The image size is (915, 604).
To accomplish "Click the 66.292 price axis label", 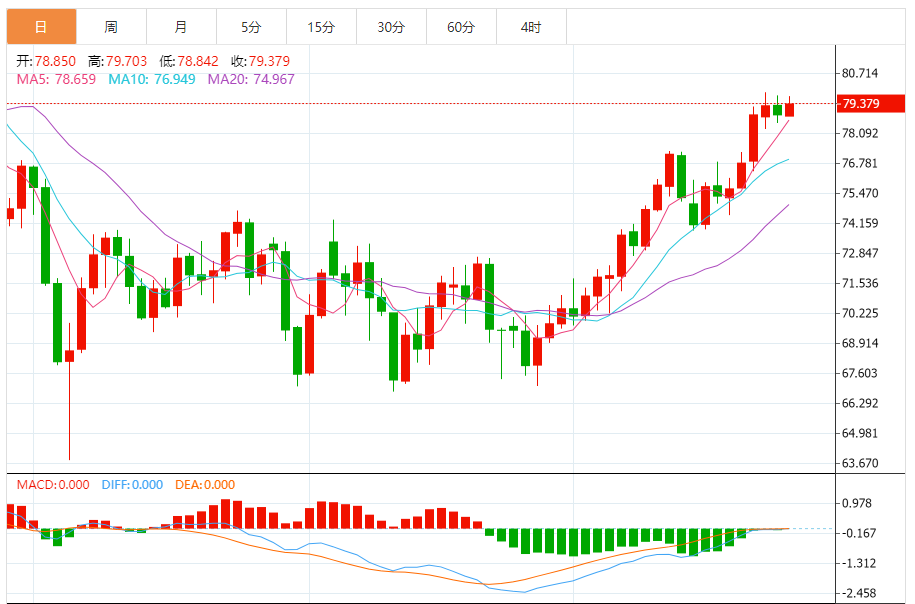I will coord(860,403).
